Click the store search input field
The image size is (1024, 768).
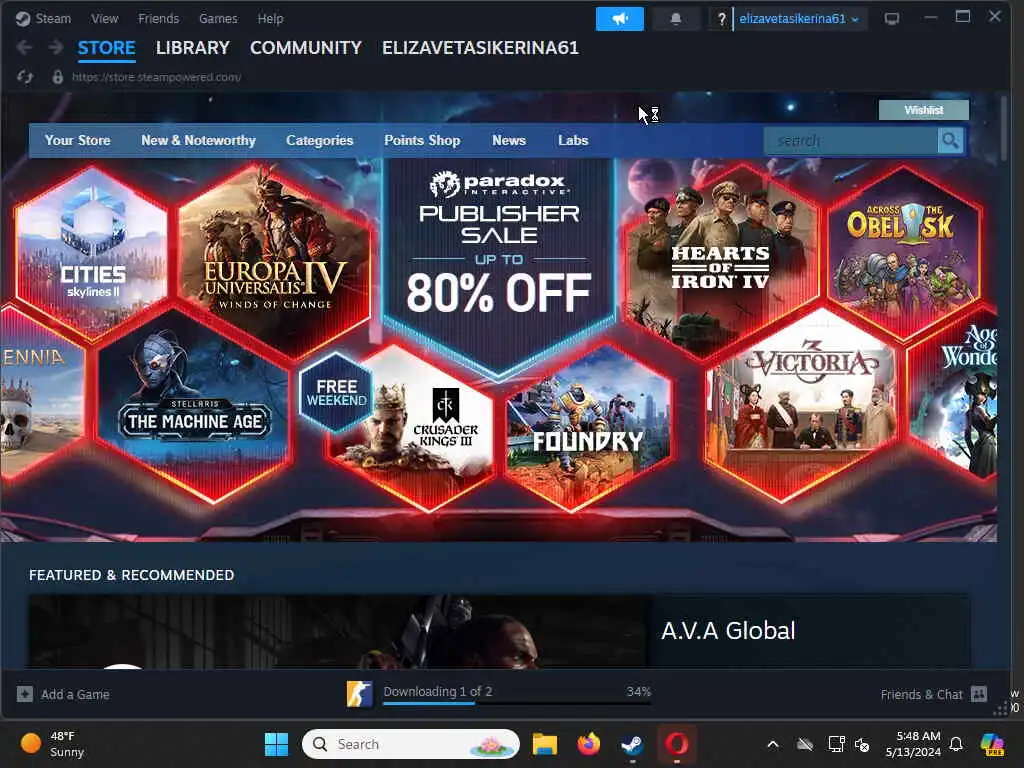pos(850,140)
